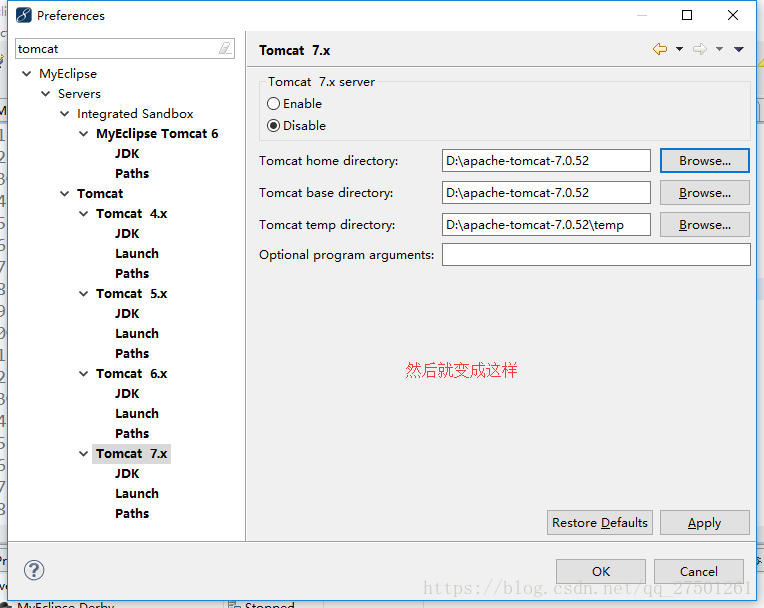This screenshot has width=764, height=608.
Task: Select the Tomcat parent tree item
Action: (100, 193)
